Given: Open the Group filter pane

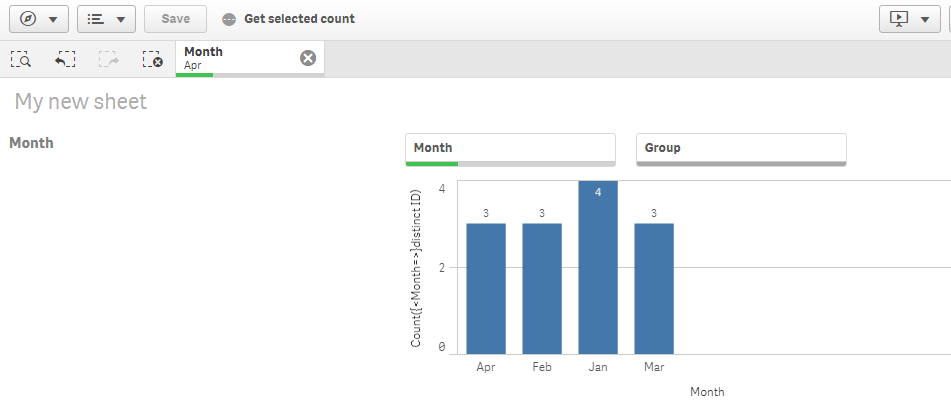Looking at the screenshot, I should [741, 148].
